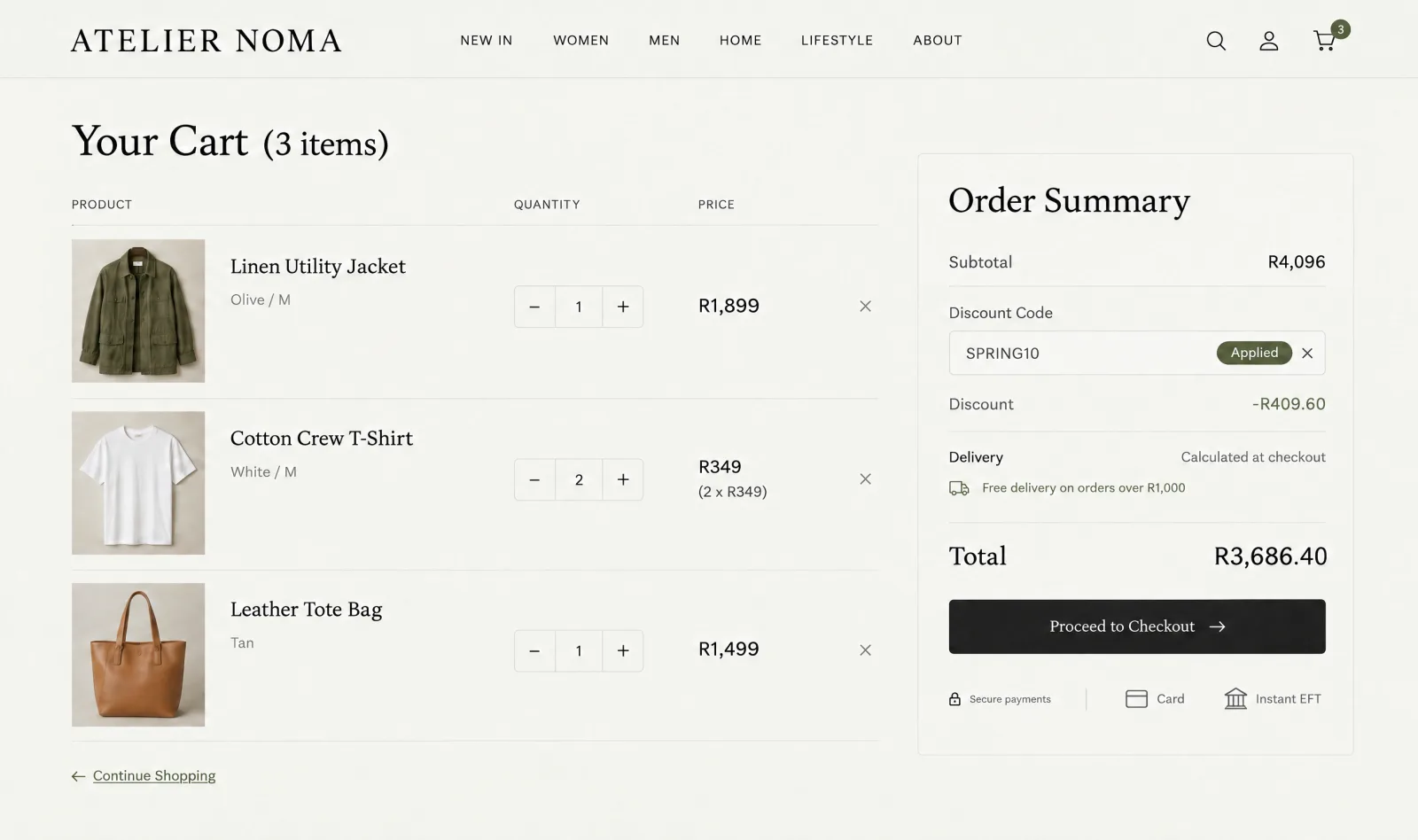Open the LIFESTYLE menu
Screen dimensions: 1418x840
[x=838, y=41]
